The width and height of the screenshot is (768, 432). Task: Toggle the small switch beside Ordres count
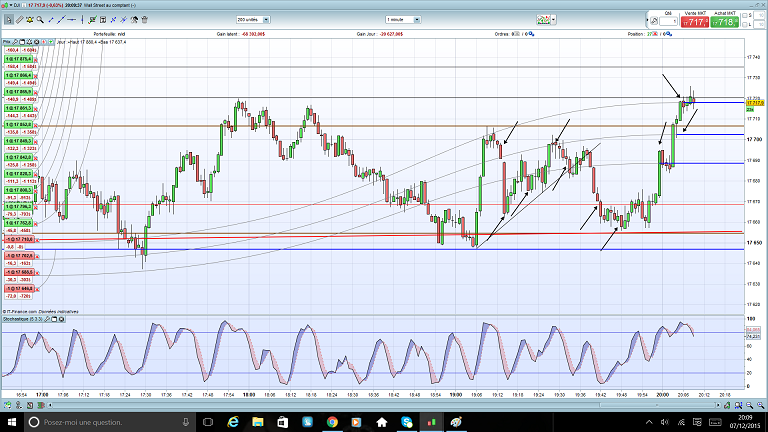tap(517, 34)
